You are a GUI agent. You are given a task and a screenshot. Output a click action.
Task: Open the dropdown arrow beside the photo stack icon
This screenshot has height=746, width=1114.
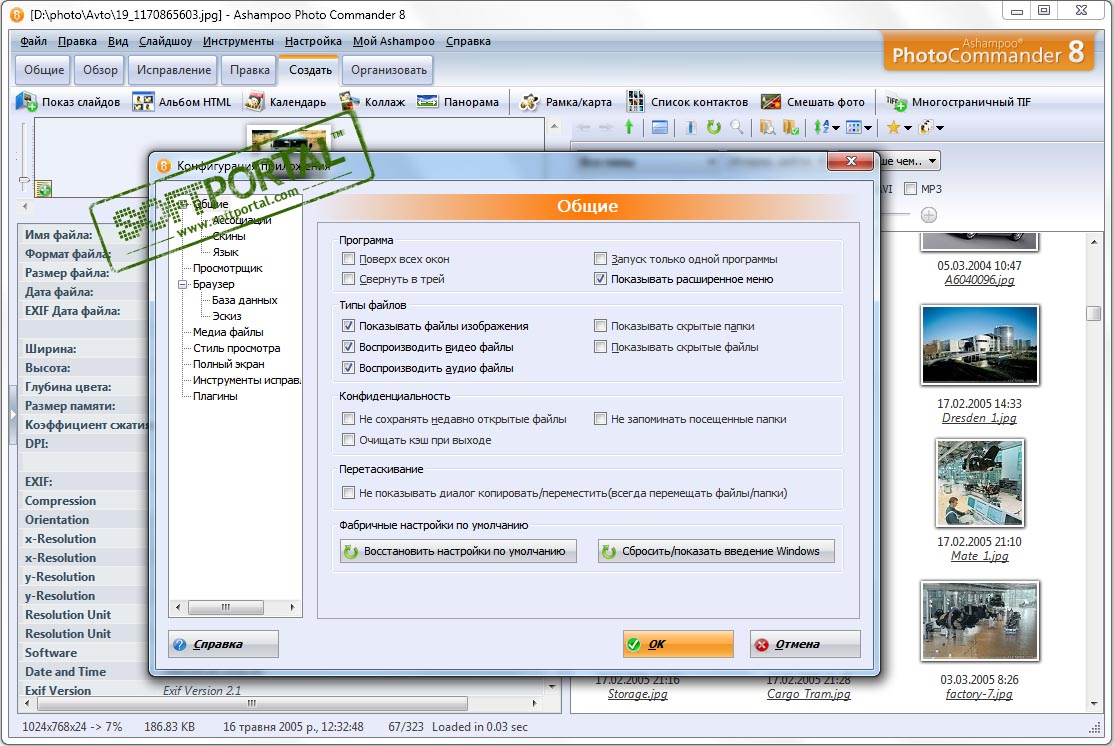940,128
